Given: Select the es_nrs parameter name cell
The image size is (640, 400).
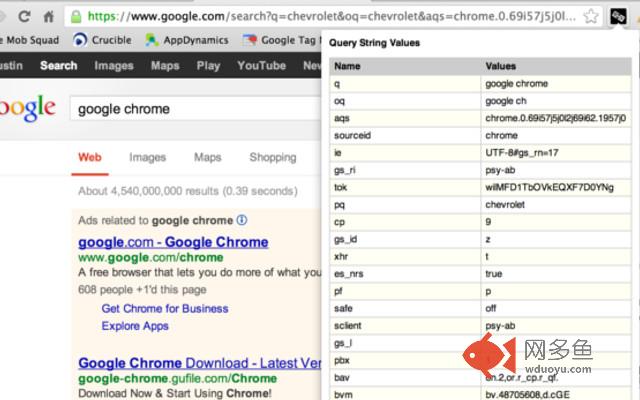Looking at the screenshot, I should [405, 274].
